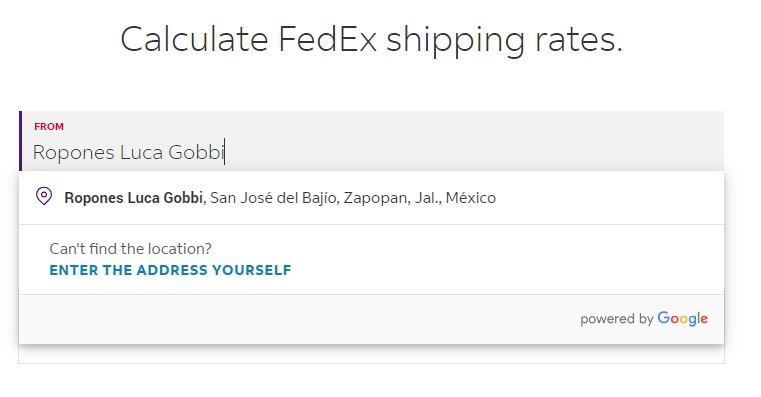
Task: Choose the bold Ropones Luca Gobbi match text
Action: (133, 198)
